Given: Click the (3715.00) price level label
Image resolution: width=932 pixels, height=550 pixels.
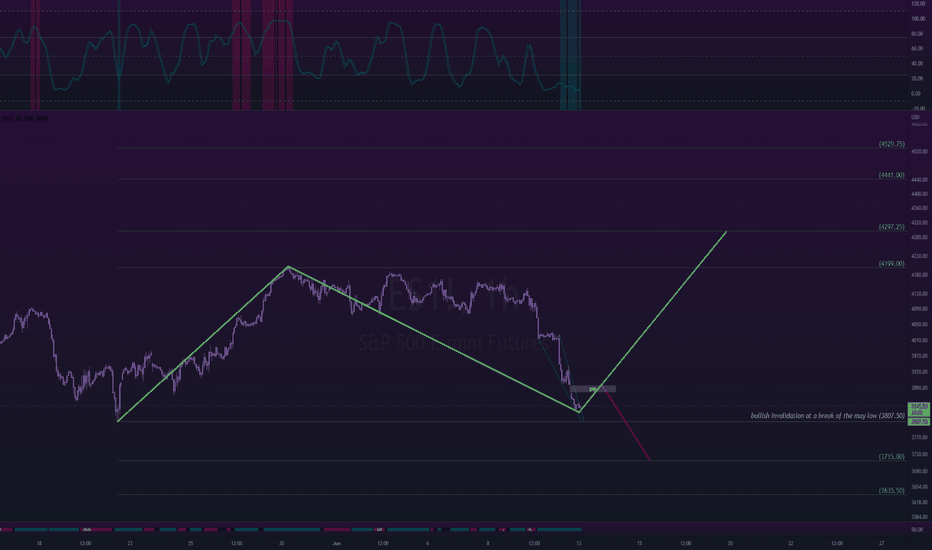Looking at the screenshot, I should pyautogui.click(x=892, y=457).
